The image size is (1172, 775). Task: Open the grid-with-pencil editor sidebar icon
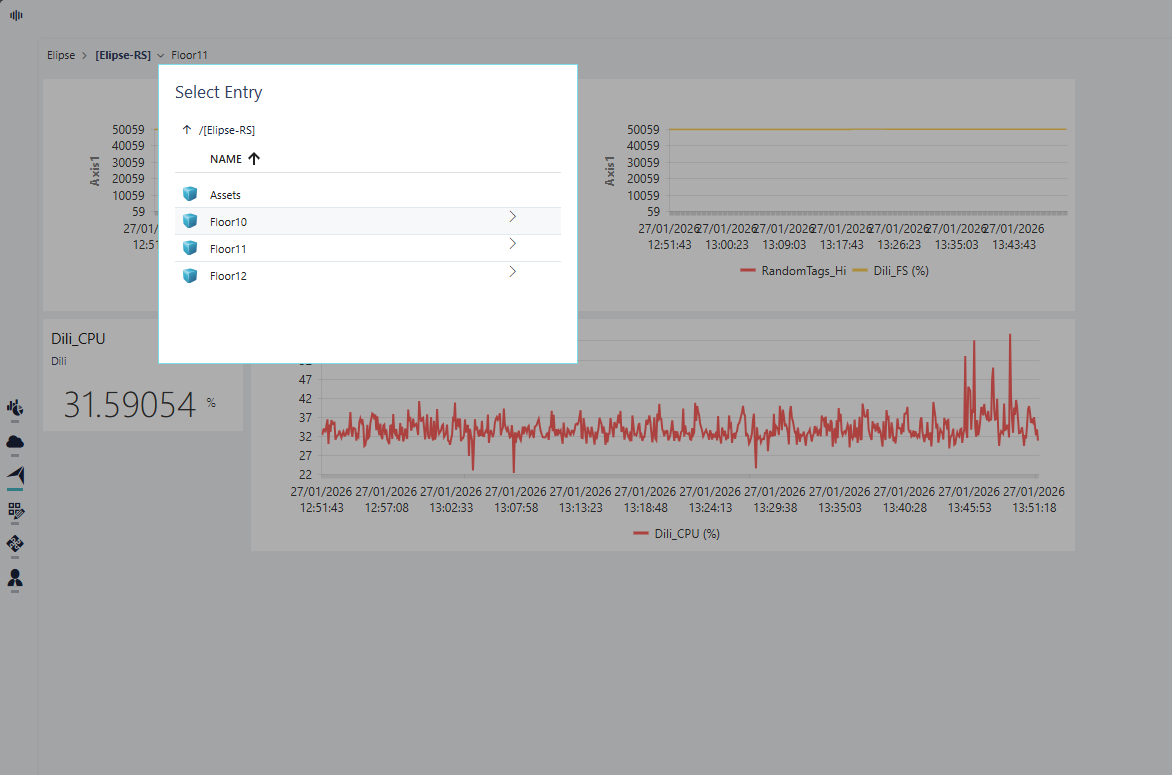click(x=15, y=510)
